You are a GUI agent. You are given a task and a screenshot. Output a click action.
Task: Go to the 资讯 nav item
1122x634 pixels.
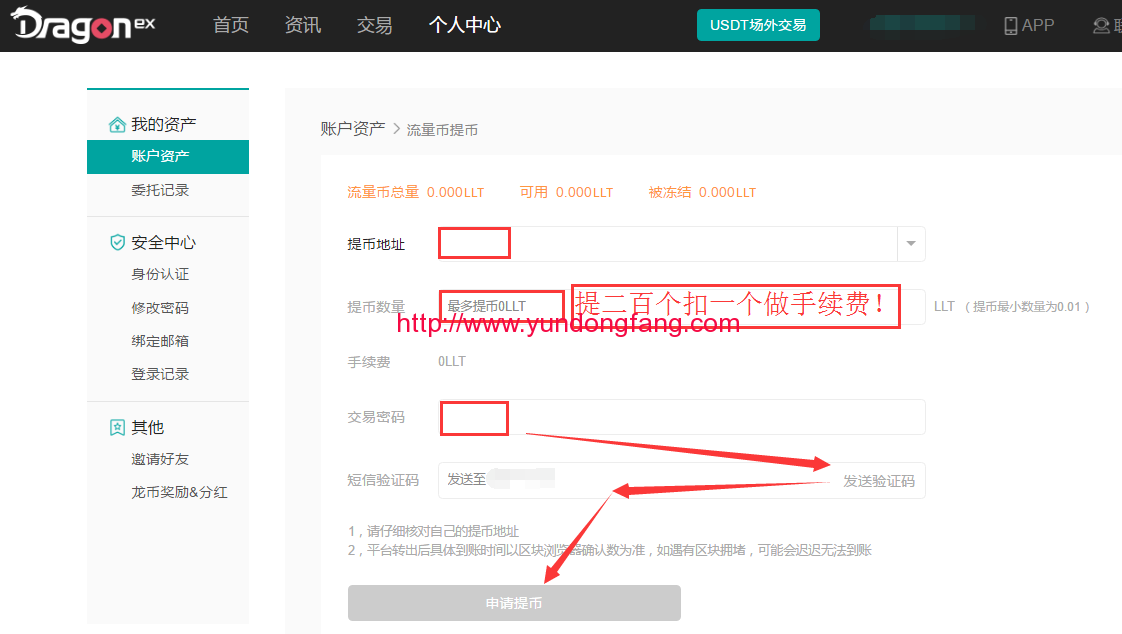coord(303,26)
